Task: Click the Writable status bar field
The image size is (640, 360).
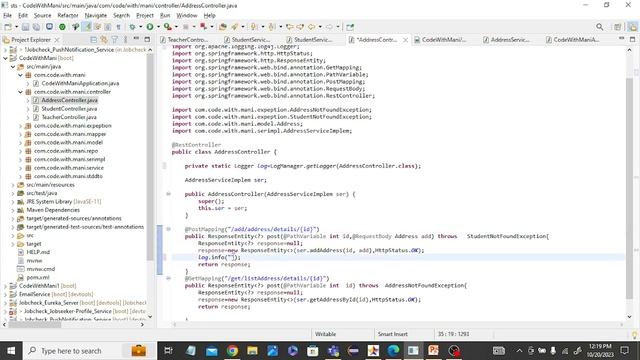Action: 325,334
